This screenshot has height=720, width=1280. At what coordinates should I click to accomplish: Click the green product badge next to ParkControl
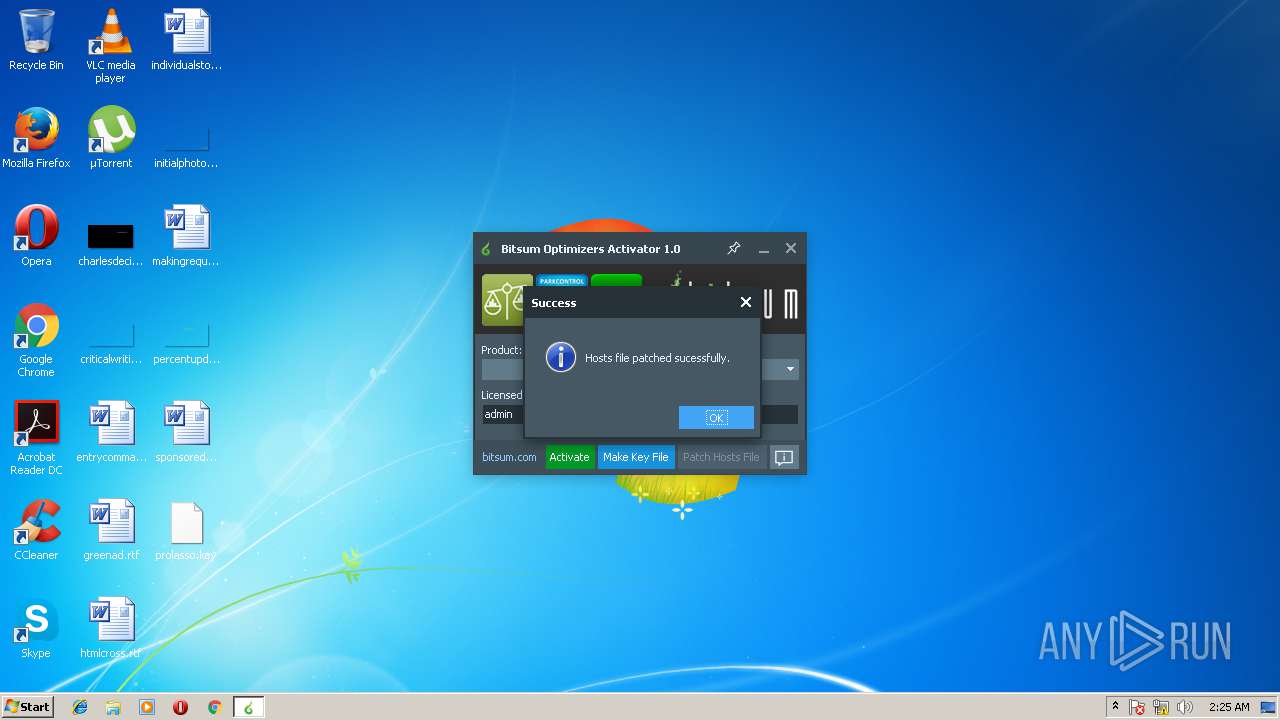click(616, 281)
